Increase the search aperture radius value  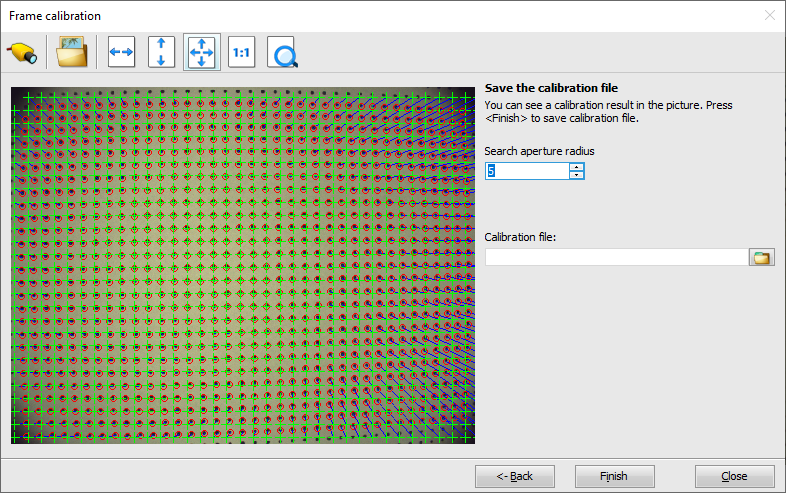click(x=576, y=167)
